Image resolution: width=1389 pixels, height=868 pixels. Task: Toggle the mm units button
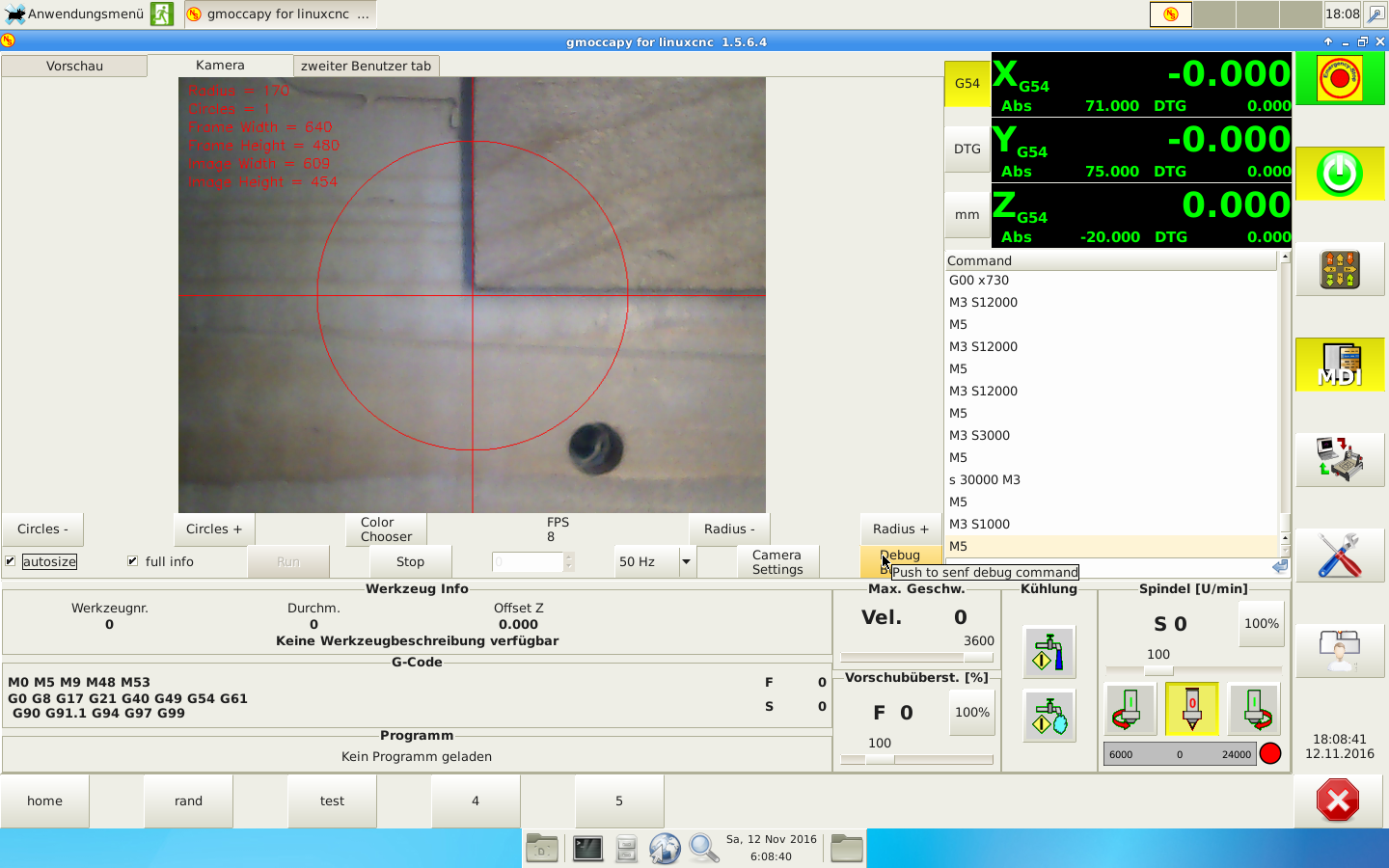tap(967, 215)
